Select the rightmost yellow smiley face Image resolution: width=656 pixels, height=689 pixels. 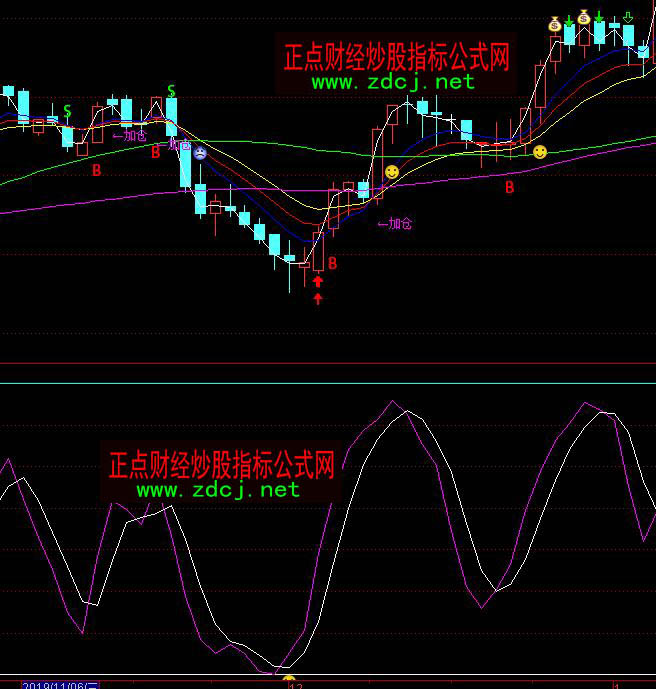540,152
